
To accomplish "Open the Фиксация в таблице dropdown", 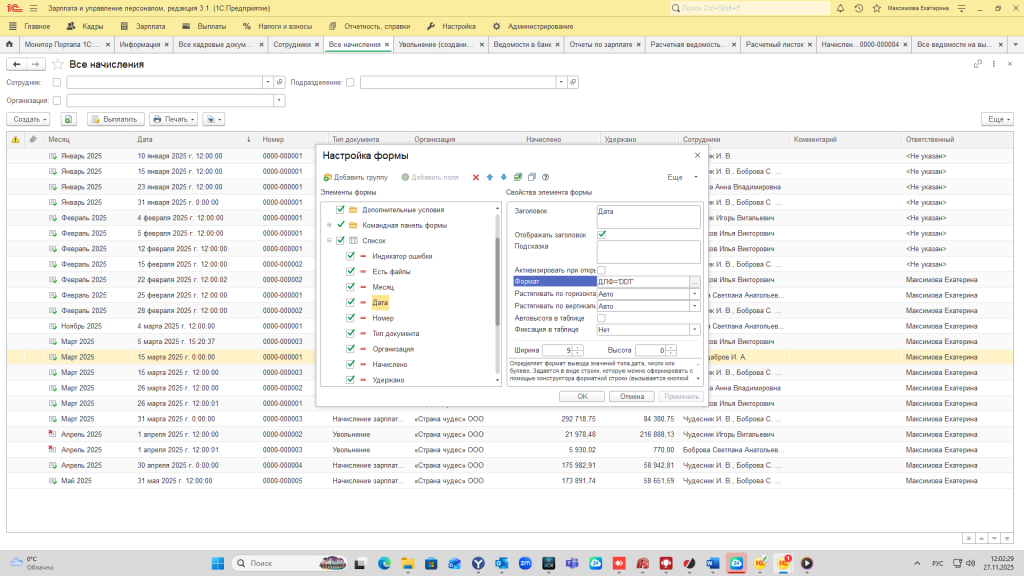I will [x=694, y=329].
